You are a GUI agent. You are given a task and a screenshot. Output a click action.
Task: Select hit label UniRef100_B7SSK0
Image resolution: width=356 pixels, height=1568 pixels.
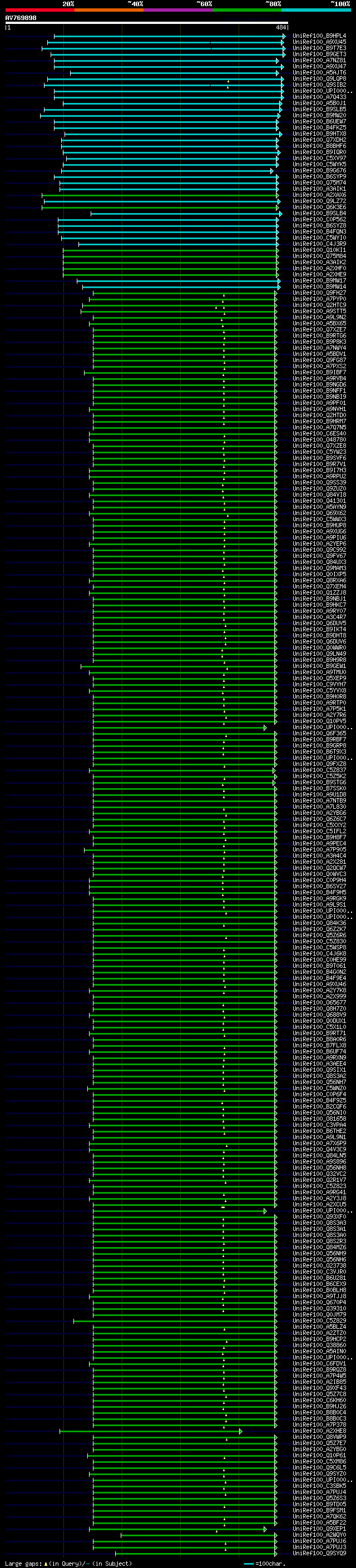tap(319, 788)
